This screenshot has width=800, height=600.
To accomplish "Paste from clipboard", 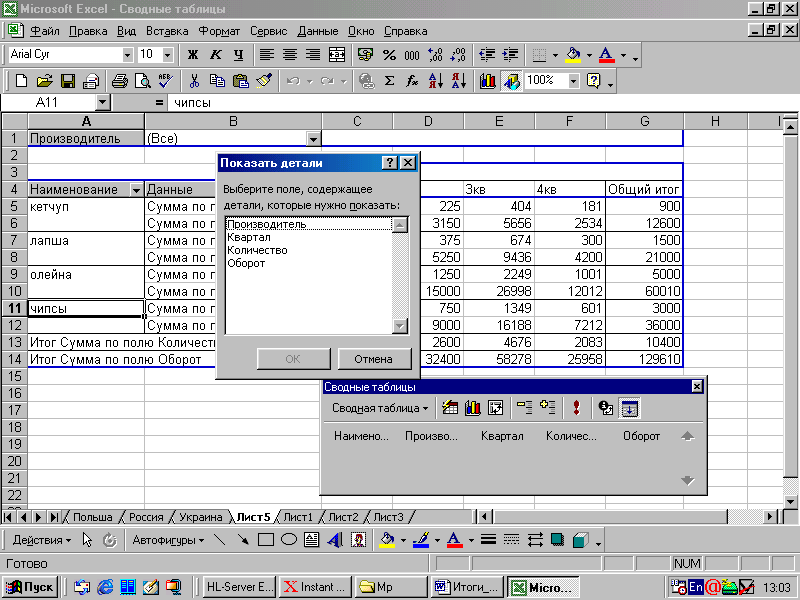I will [x=240, y=81].
